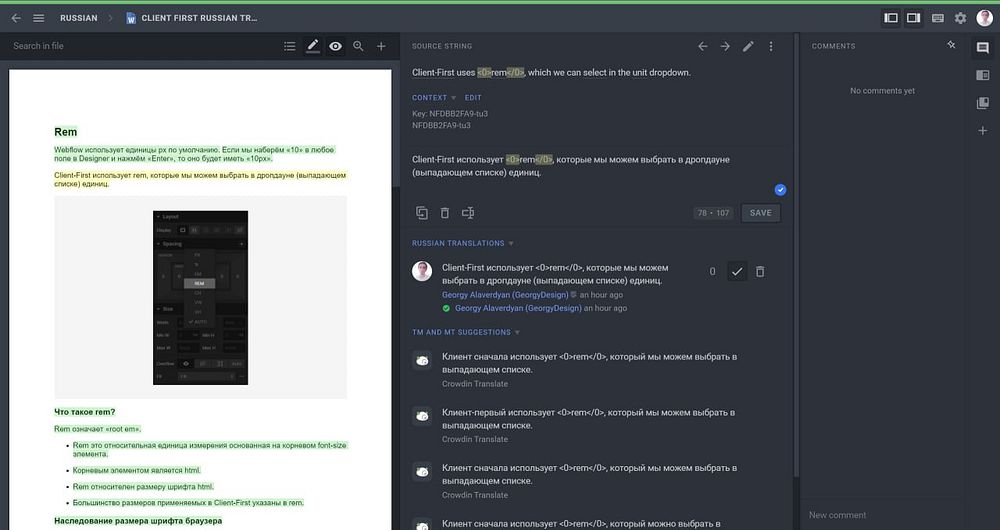Open the user profile avatar menu
Image resolution: width=1000 pixels, height=530 pixels.
tap(985, 18)
